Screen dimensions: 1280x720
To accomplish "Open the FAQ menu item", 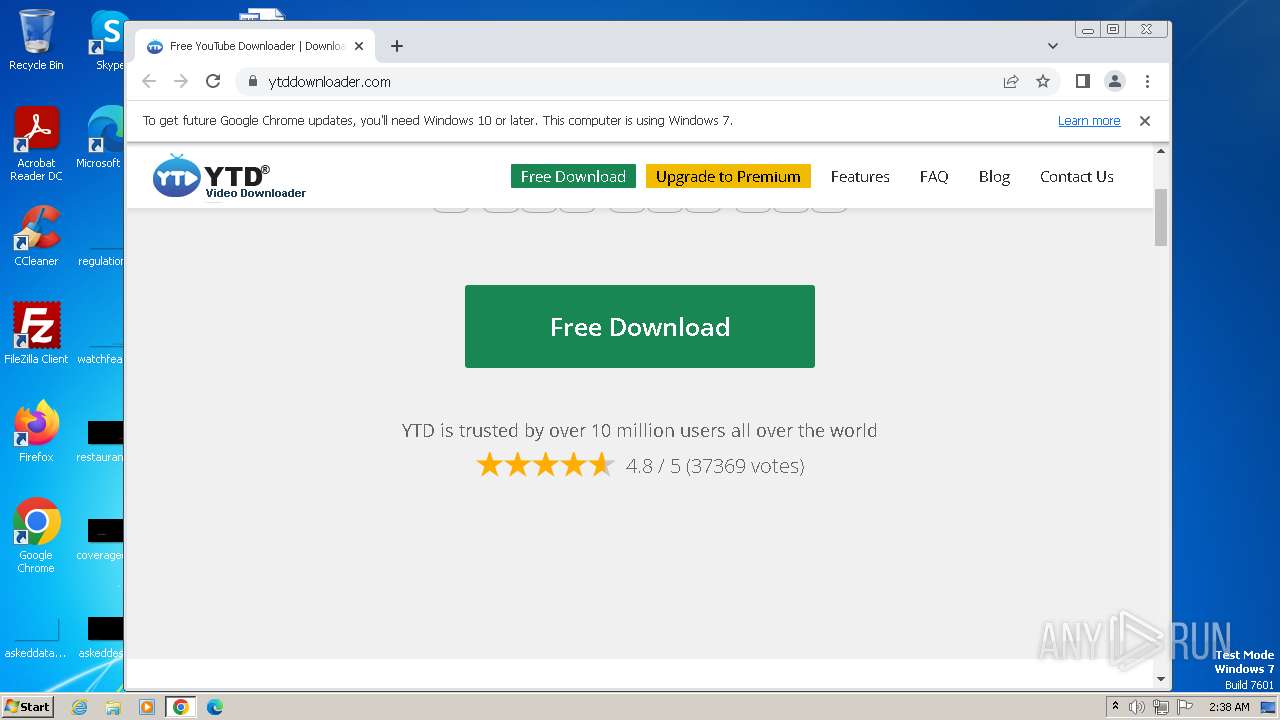I will click(934, 176).
